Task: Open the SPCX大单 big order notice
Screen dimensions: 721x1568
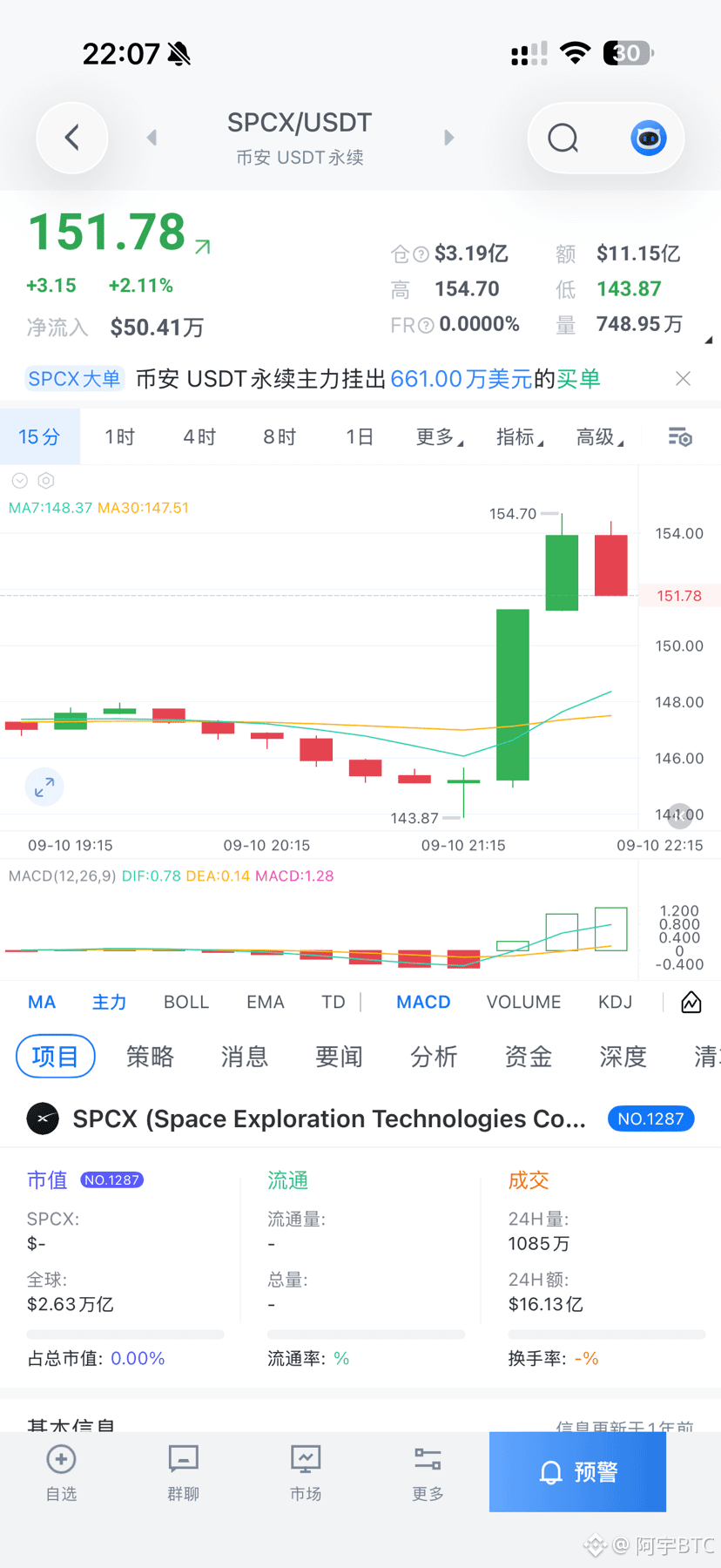Action: tap(75, 379)
